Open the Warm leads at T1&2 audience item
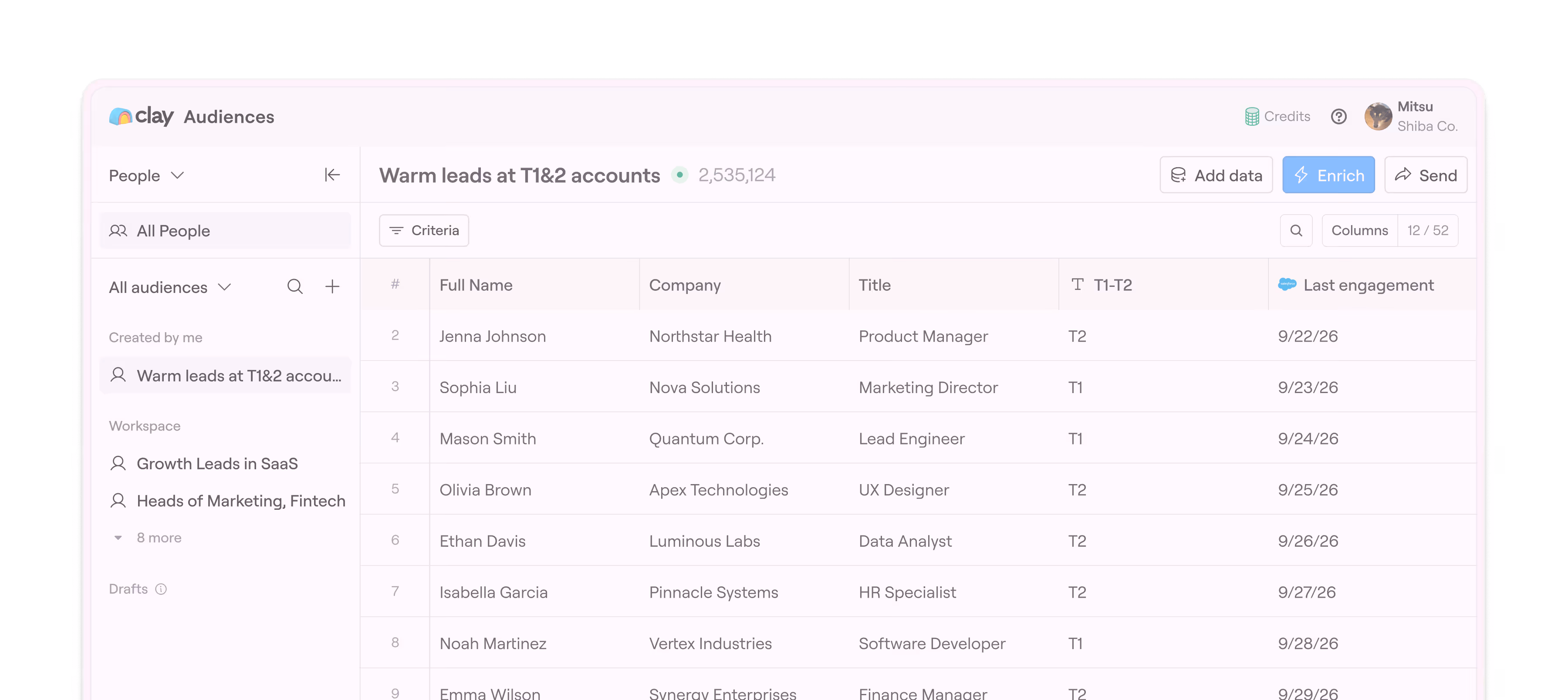The image size is (1568, 700). tap(225, 375)
